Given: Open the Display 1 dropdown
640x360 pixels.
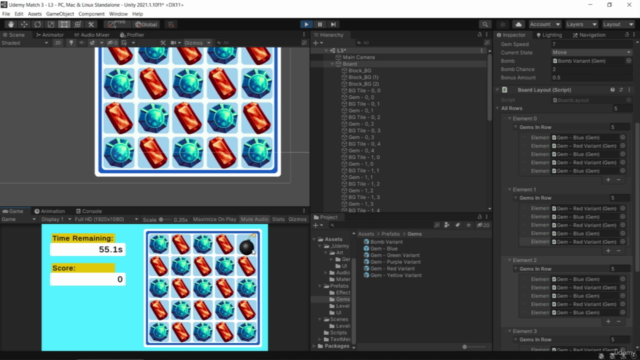Looking at the screenshot, I should pos(56,219).
